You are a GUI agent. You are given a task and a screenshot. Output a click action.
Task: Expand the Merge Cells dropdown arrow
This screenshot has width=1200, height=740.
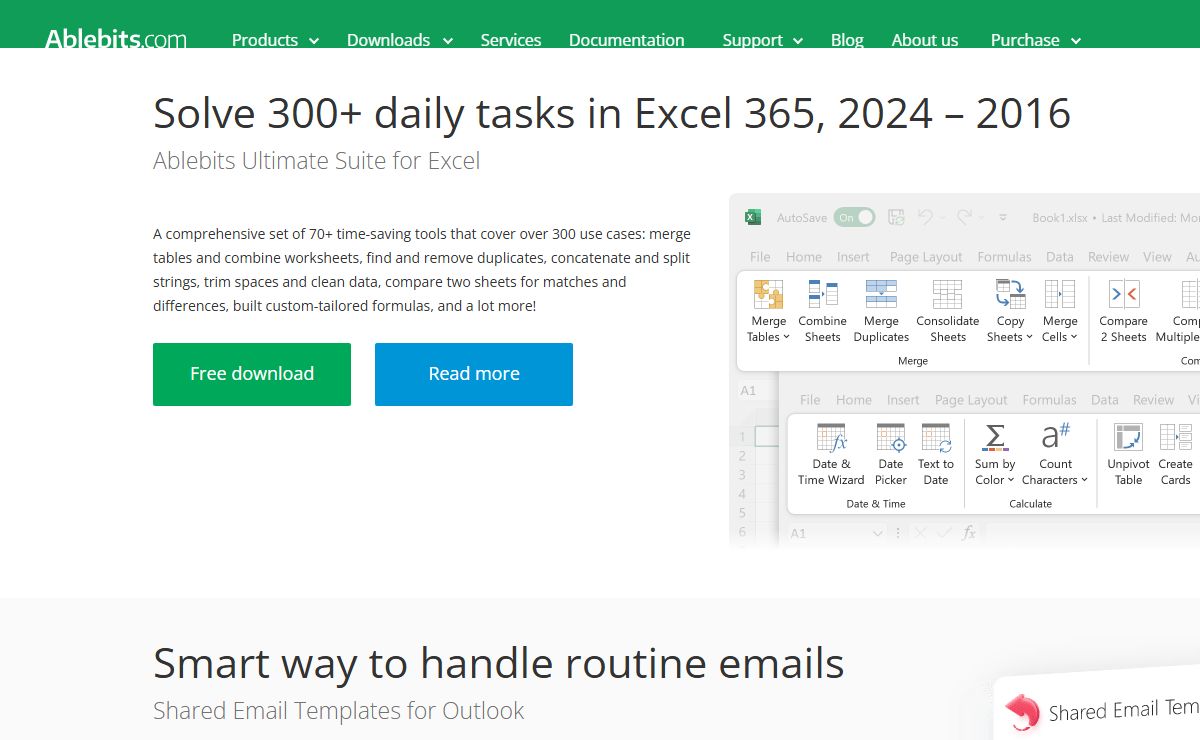pos(1074,337)
